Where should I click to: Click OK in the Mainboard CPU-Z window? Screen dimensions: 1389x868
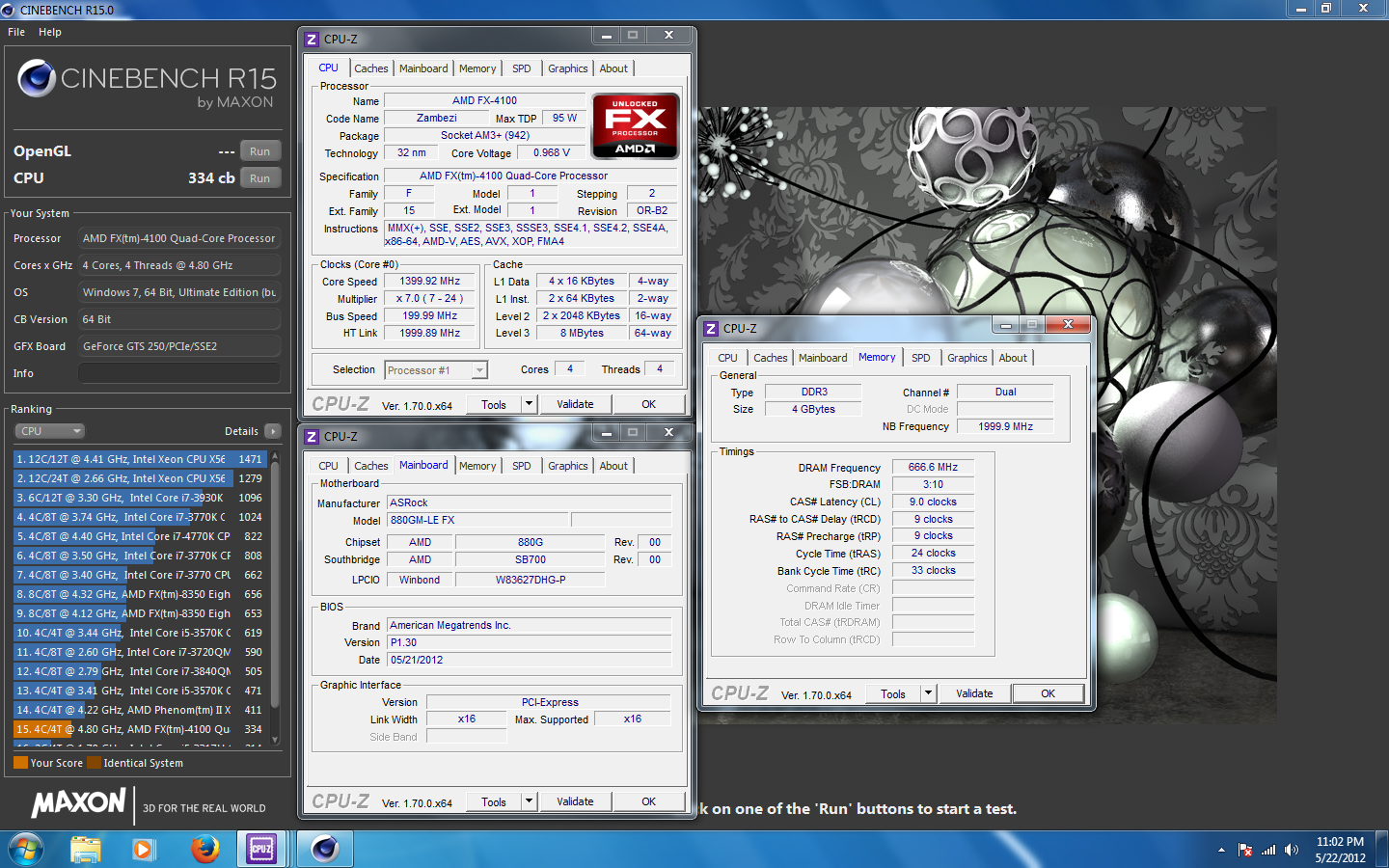[x=648, y=801]
